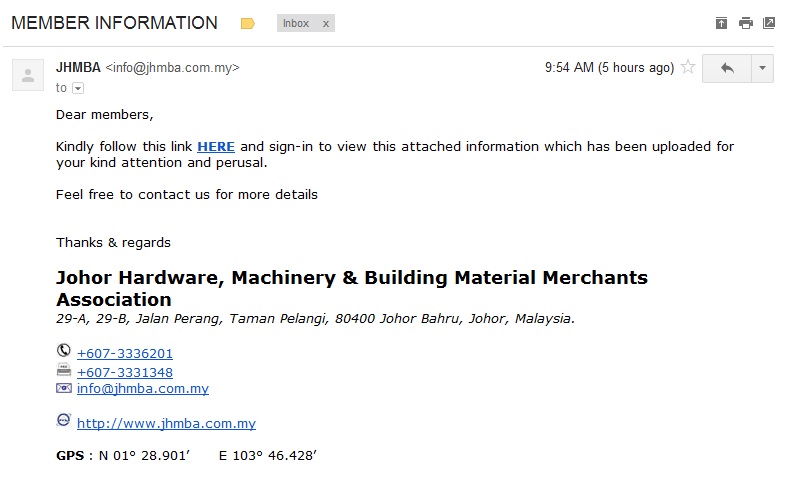Viewport: 808px width, 484px height.
Task: Follow the HERE link in the message
Action: click(x=216, y=147)
